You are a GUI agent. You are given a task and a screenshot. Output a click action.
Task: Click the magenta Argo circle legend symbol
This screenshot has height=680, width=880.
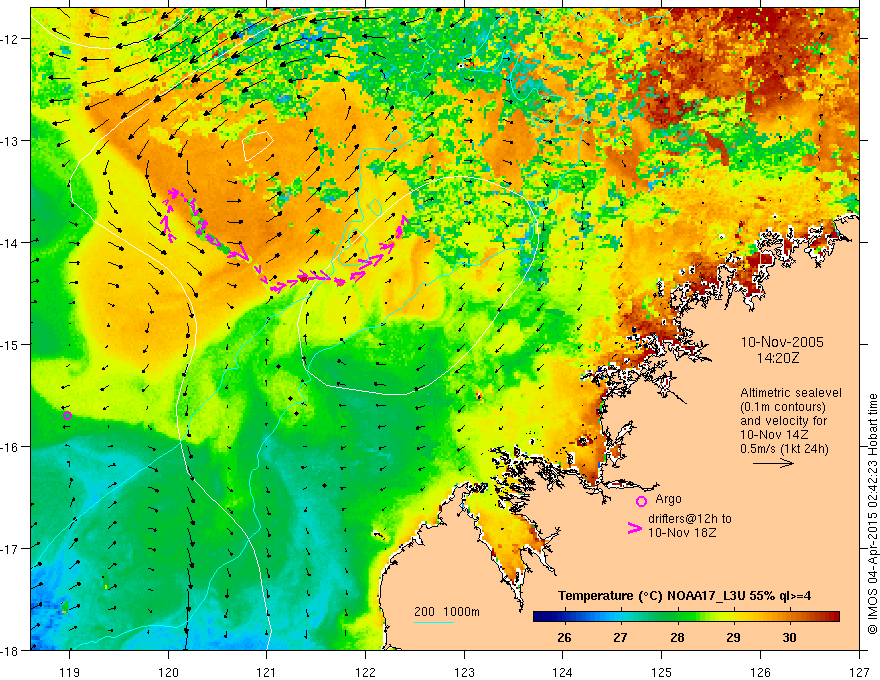click(x=641, y=501)
